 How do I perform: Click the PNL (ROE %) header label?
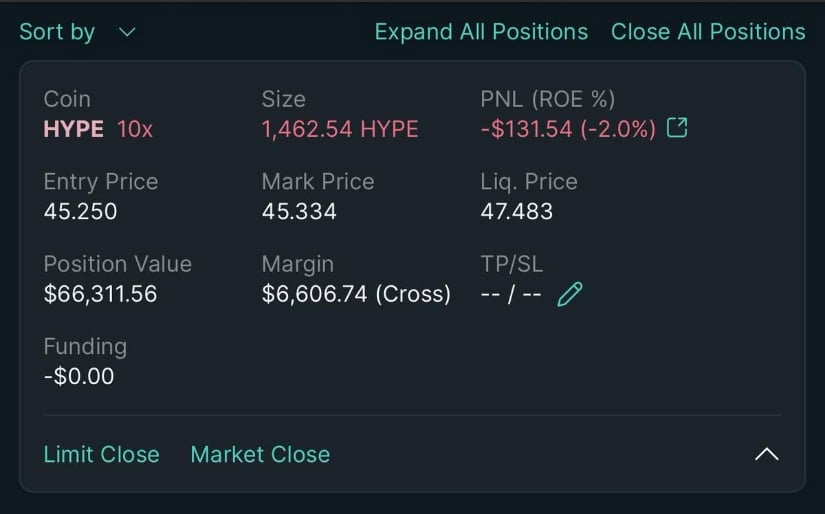(547, 99)
